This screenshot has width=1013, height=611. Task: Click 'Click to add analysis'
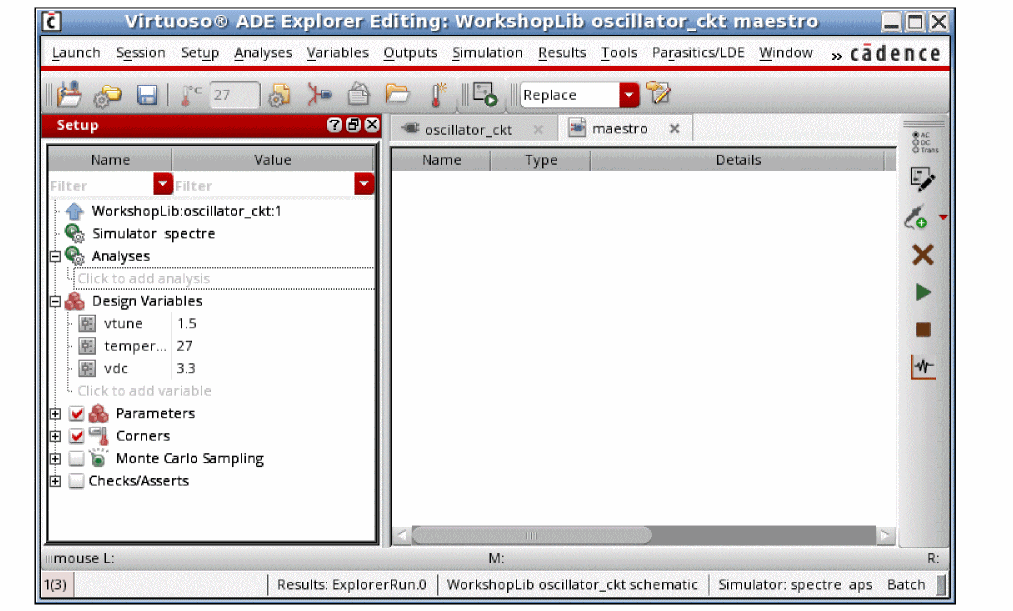144,278
